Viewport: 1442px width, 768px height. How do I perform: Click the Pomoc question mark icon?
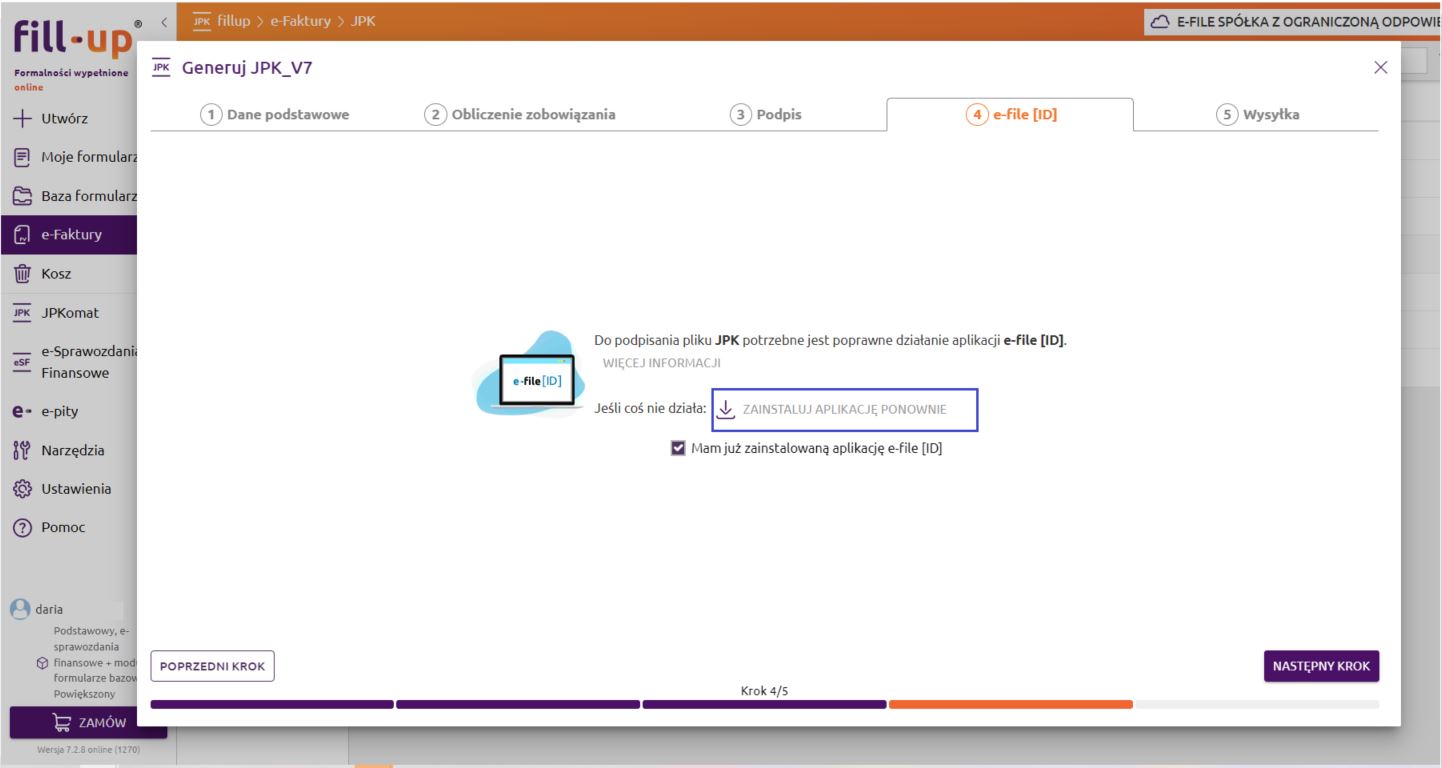coord(22,528)
